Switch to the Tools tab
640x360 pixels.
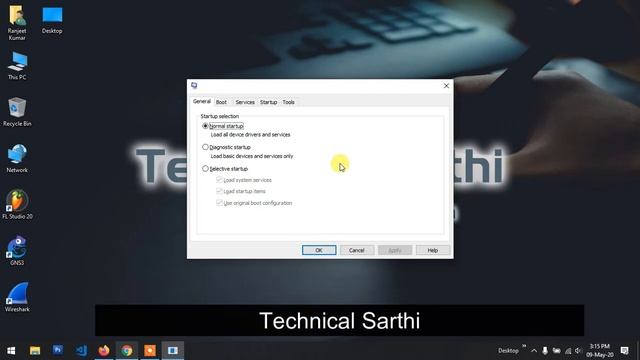point(289,102)
